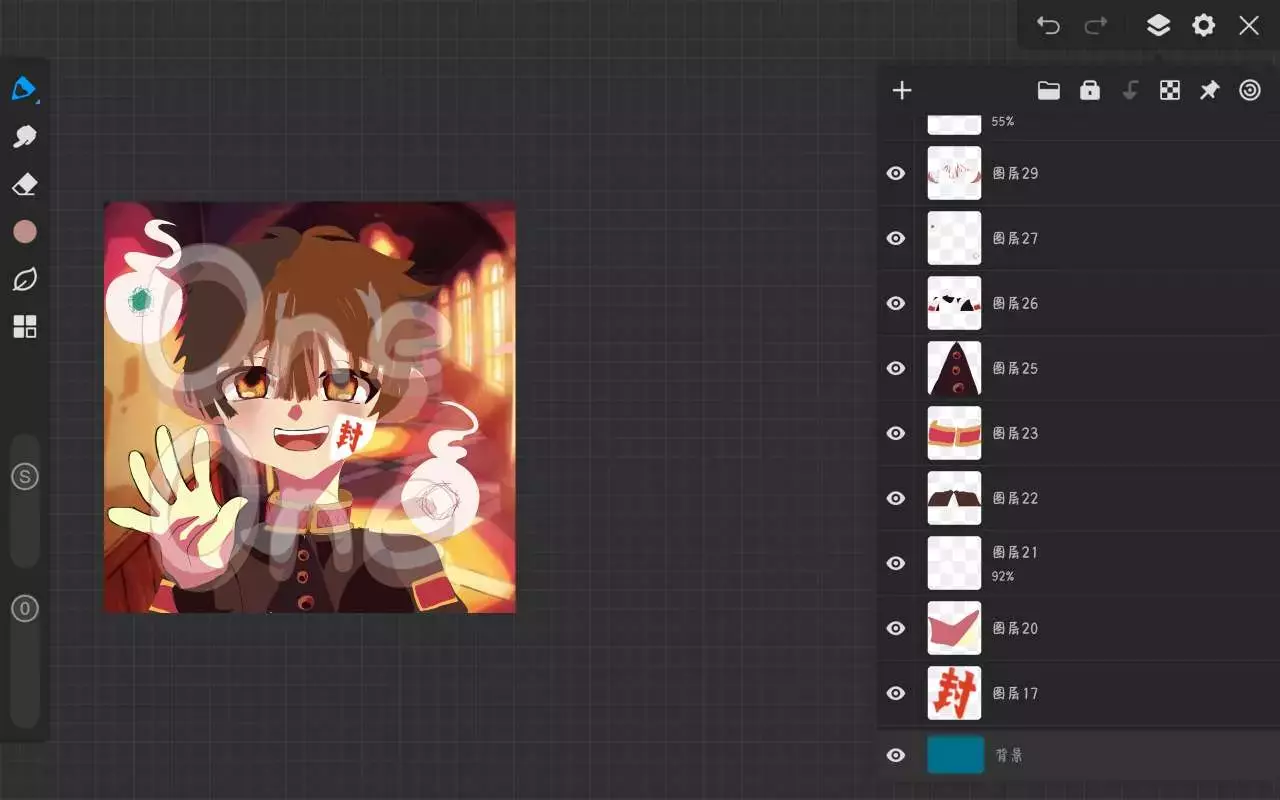The width and height of the screenshot is (1280, 800).
Task: Select the 图层17 red character thumbnail
Action: point(955,693)
